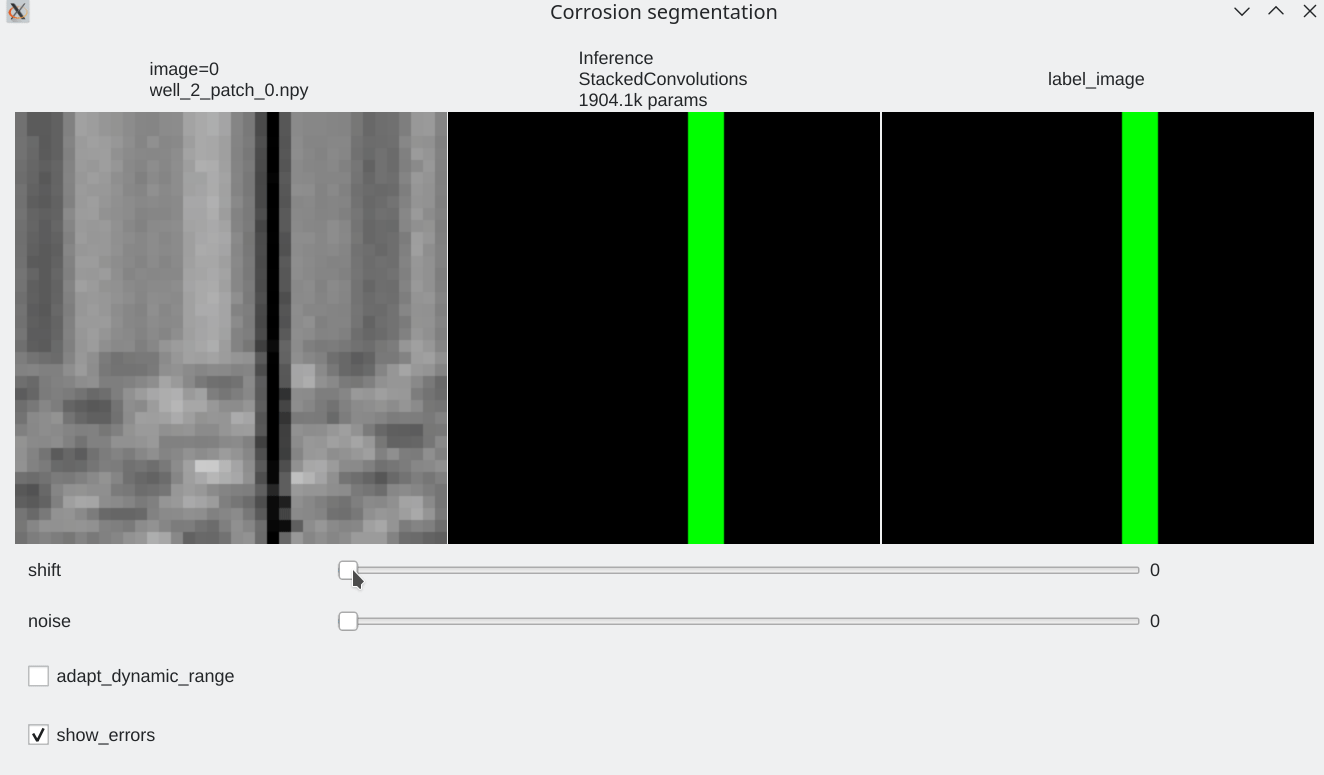
Task: Click the noise slider handle
Action: coord(348,621)
